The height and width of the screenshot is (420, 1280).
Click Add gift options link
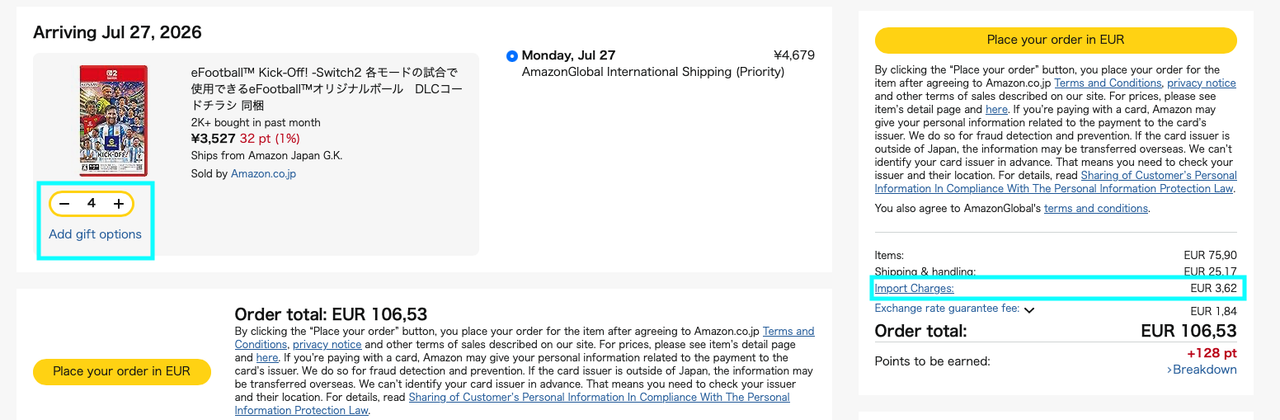95,234
